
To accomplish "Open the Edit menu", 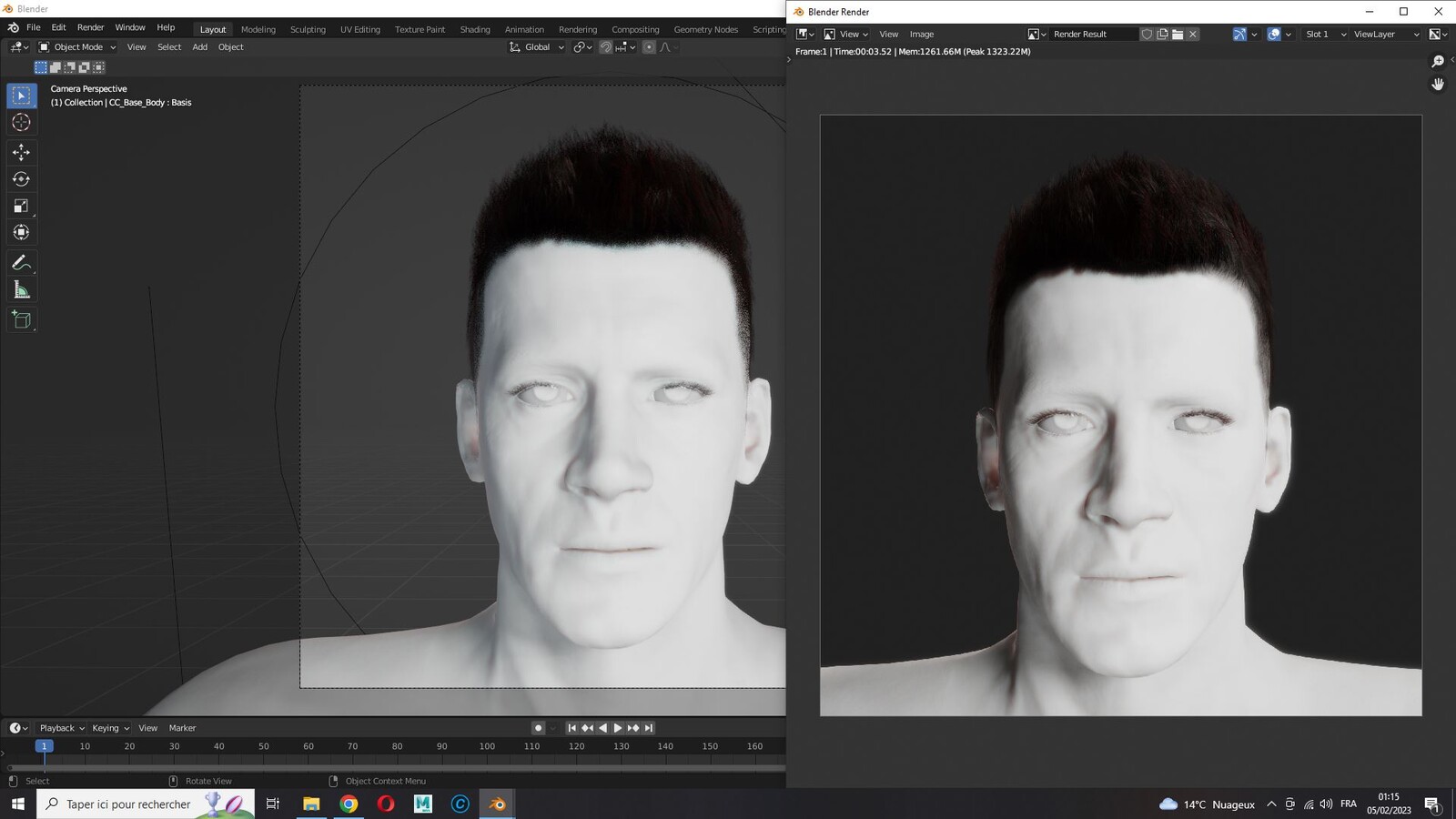I will coord(58,28).
